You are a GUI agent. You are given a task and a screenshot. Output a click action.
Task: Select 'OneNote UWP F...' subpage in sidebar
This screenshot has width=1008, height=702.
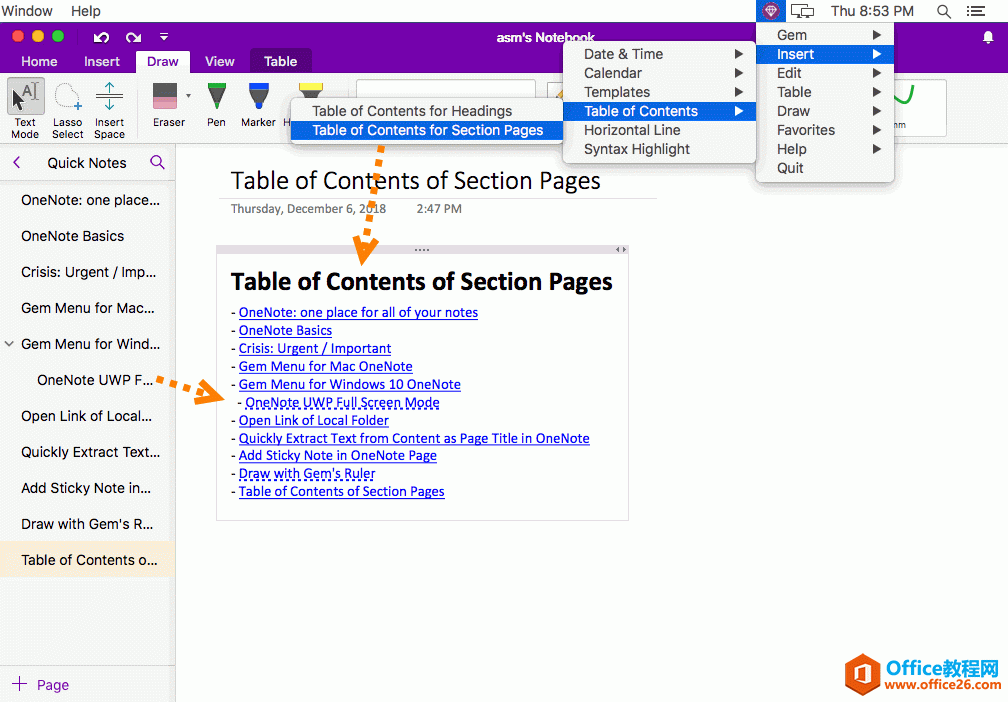pos(87,380)
